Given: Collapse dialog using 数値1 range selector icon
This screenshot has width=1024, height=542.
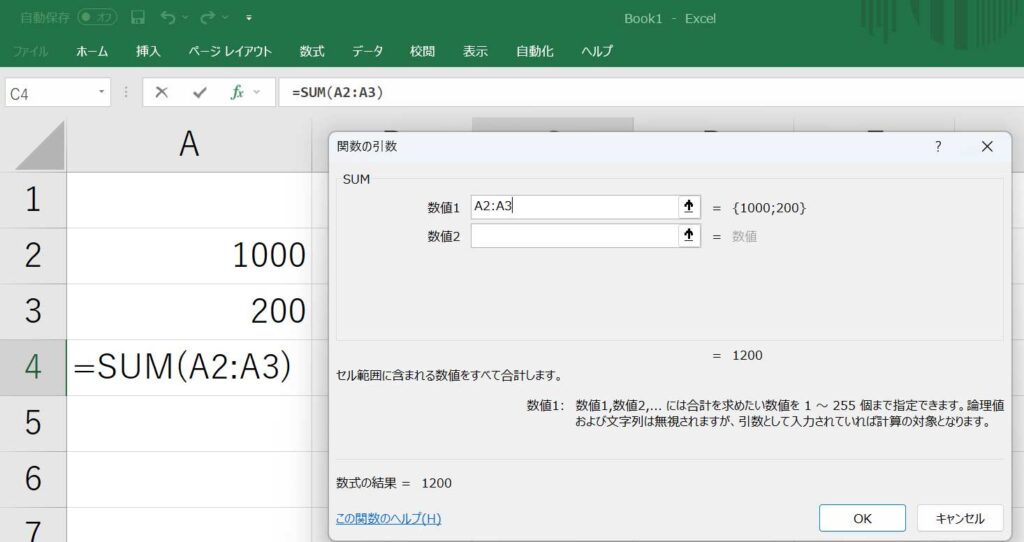Looking at the screenshot, I should pyautogui.click(x=688, y=207).
